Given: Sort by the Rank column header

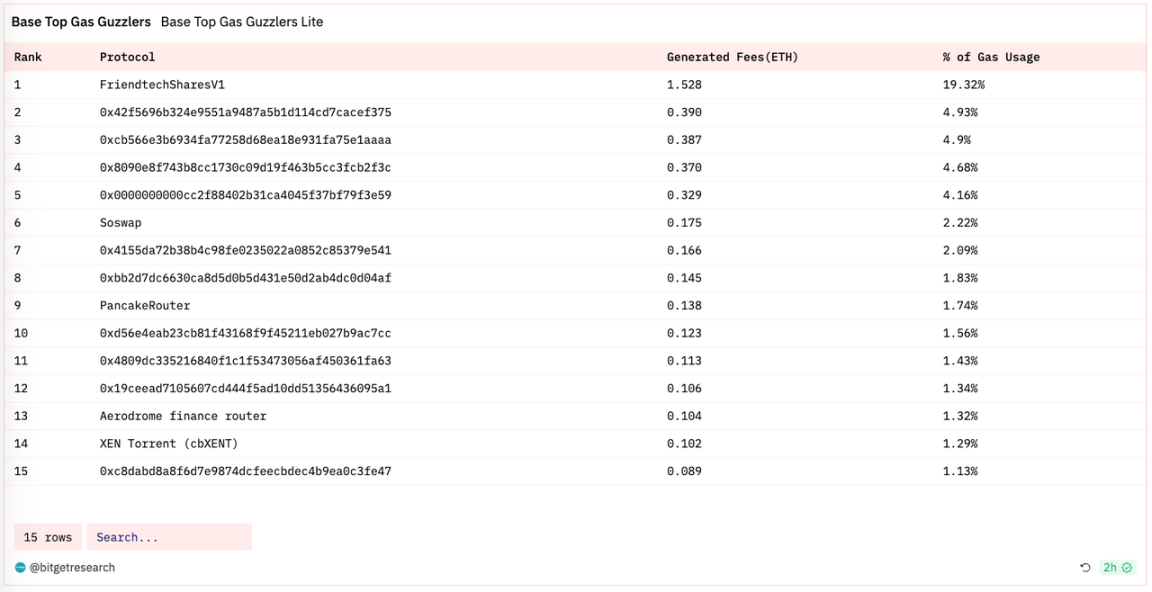Looking at the screenshot, I should coord(28,57).
